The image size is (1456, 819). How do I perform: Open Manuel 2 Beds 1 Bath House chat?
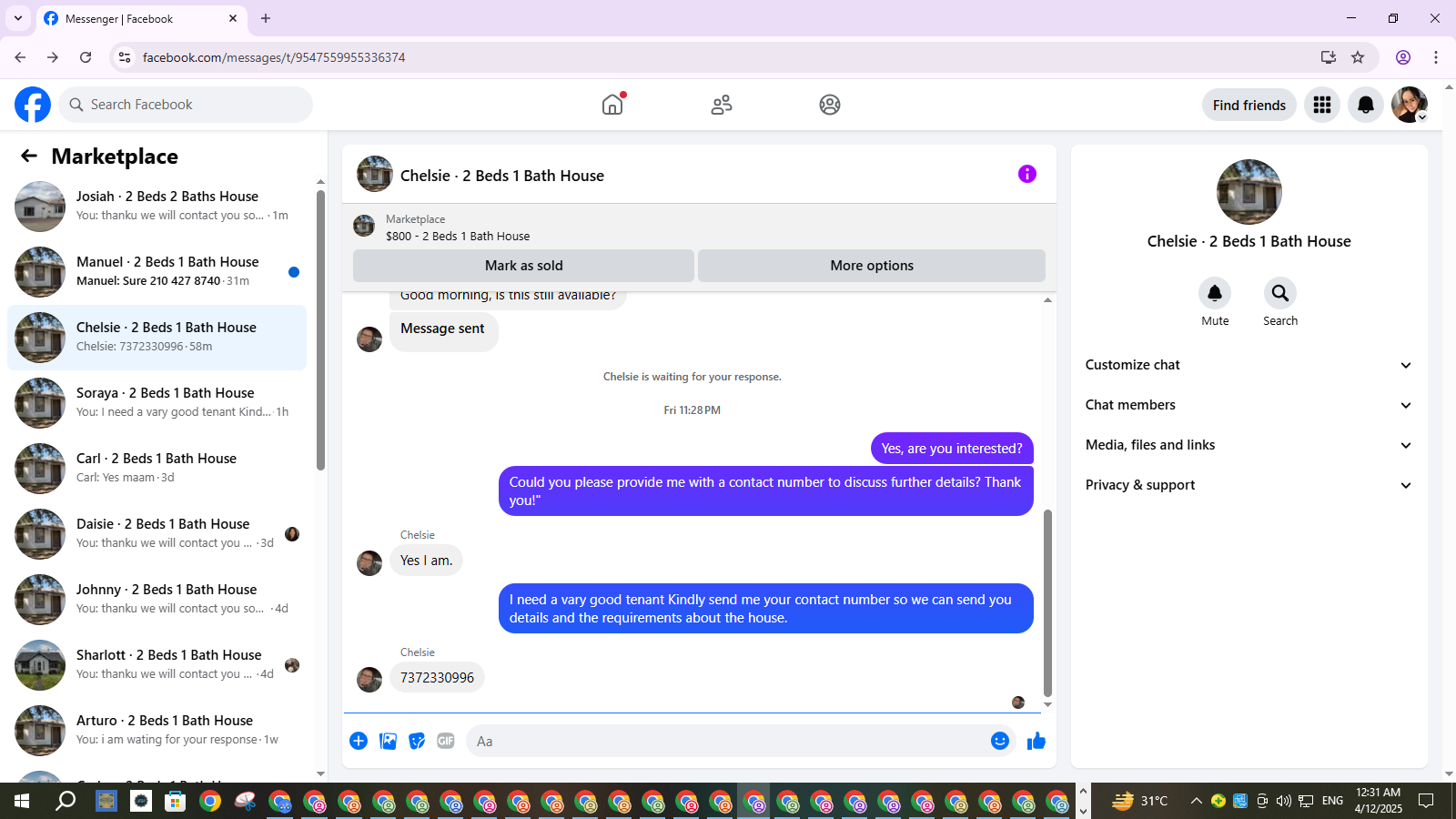coord(157,272)
